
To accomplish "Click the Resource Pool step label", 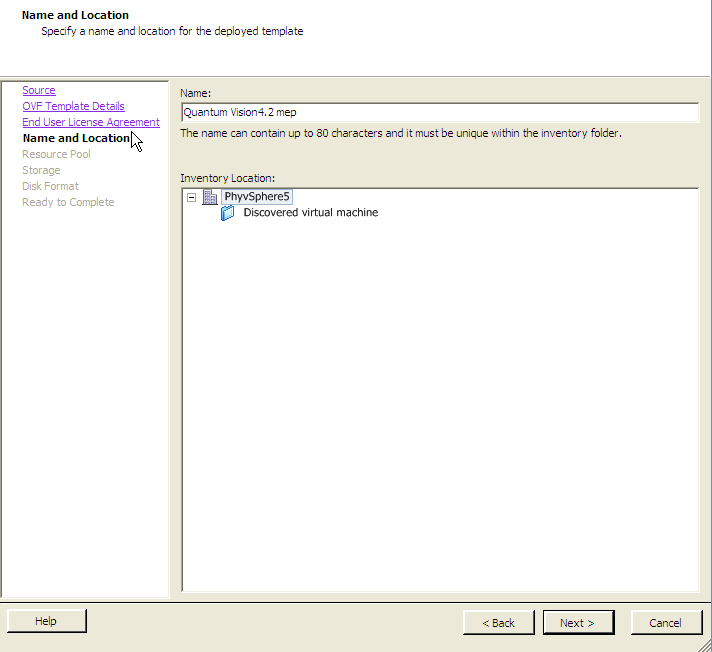I will click(56, 154).
